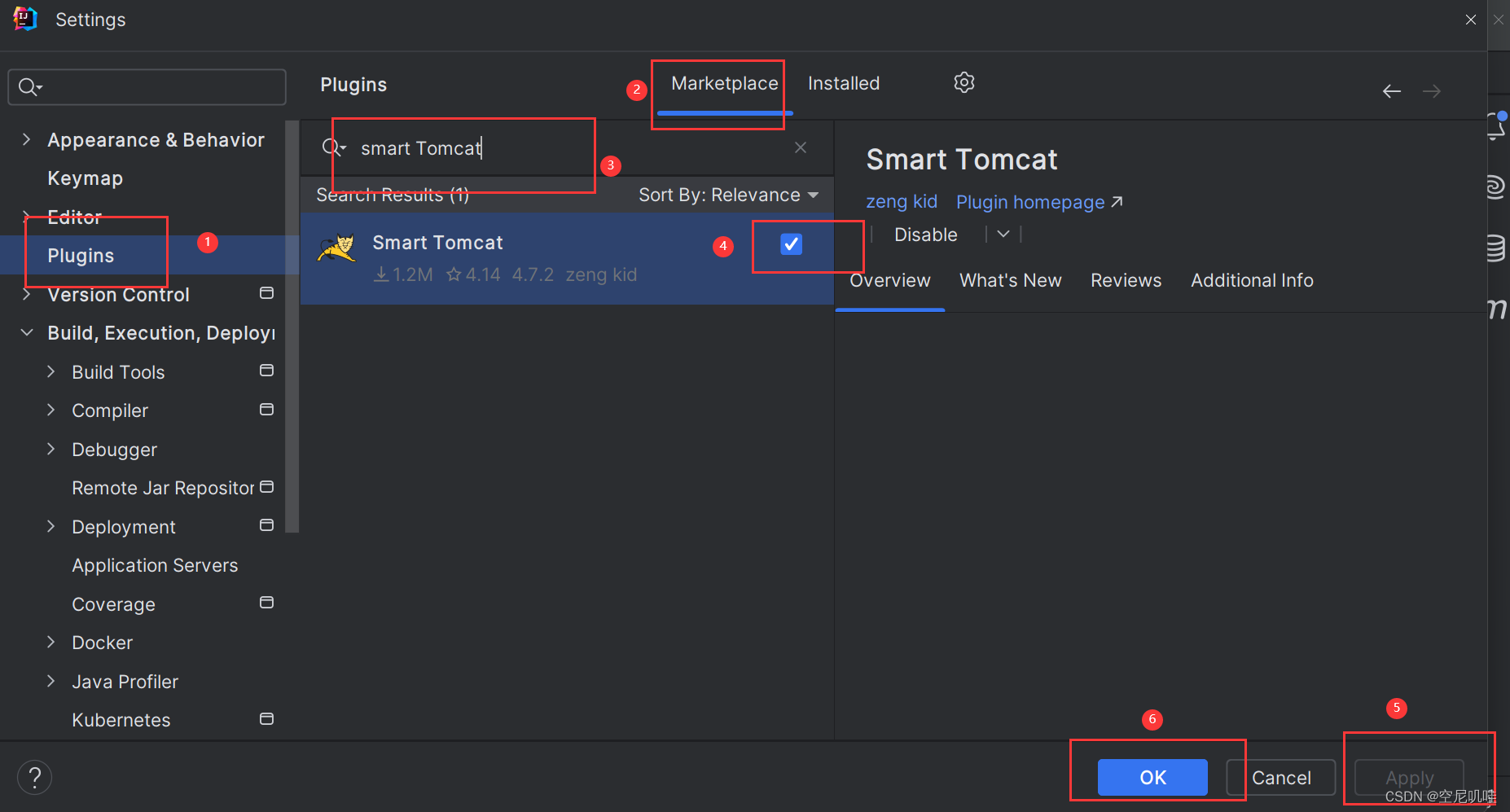Open the Maven tool window icon
Image resolution: width=1510 pixels, height=812 pixels.
point(1499,309)
